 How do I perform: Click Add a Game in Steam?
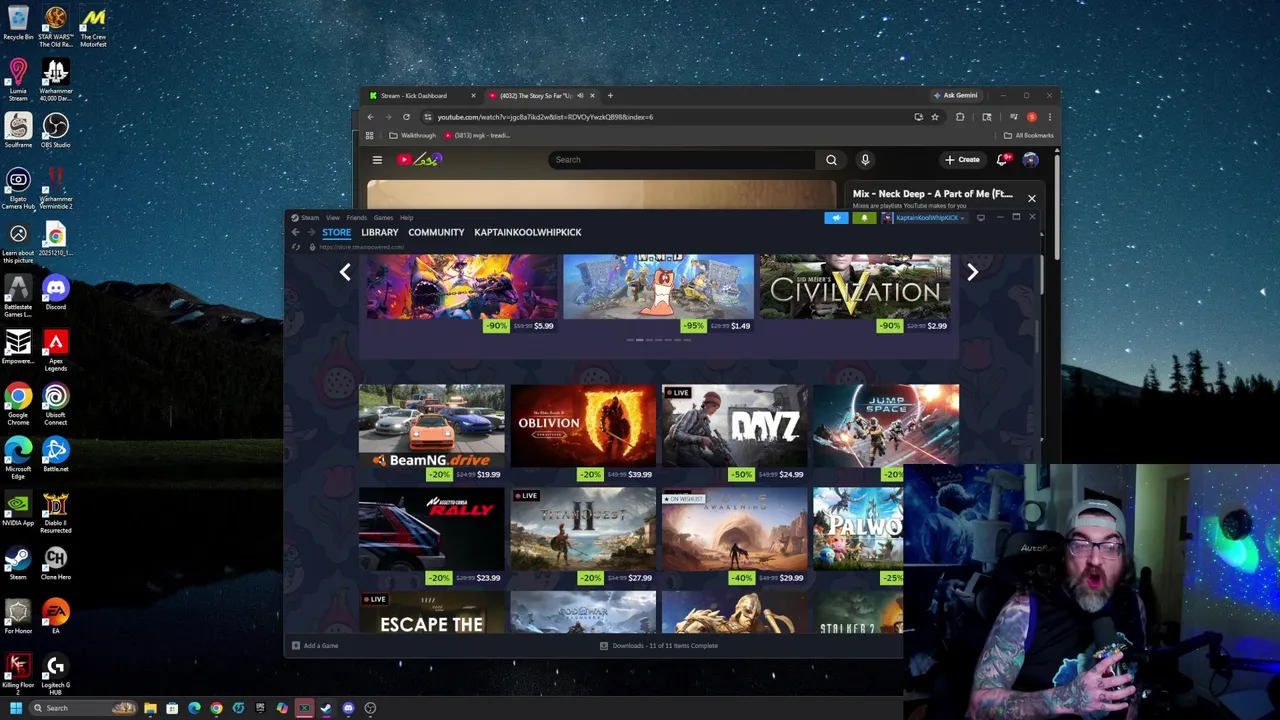click(315, 646)
